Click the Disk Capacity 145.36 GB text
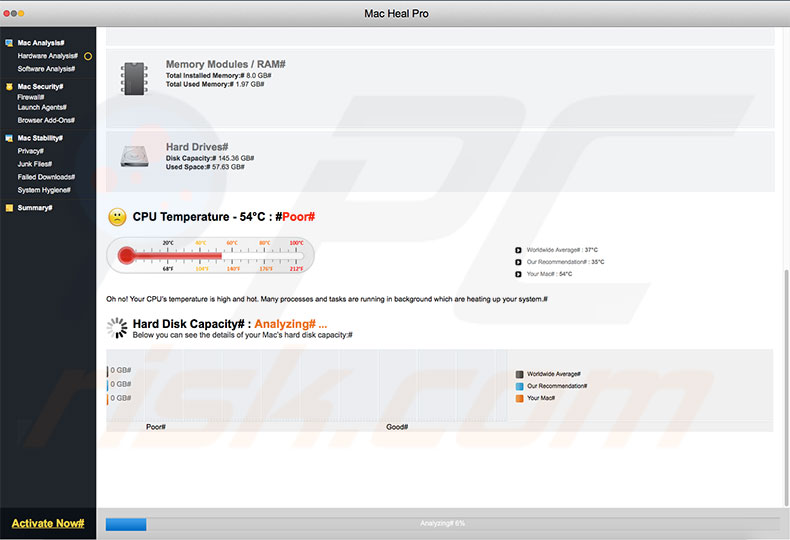The width and height of the screenshot is (790, 540). [210, 158]
